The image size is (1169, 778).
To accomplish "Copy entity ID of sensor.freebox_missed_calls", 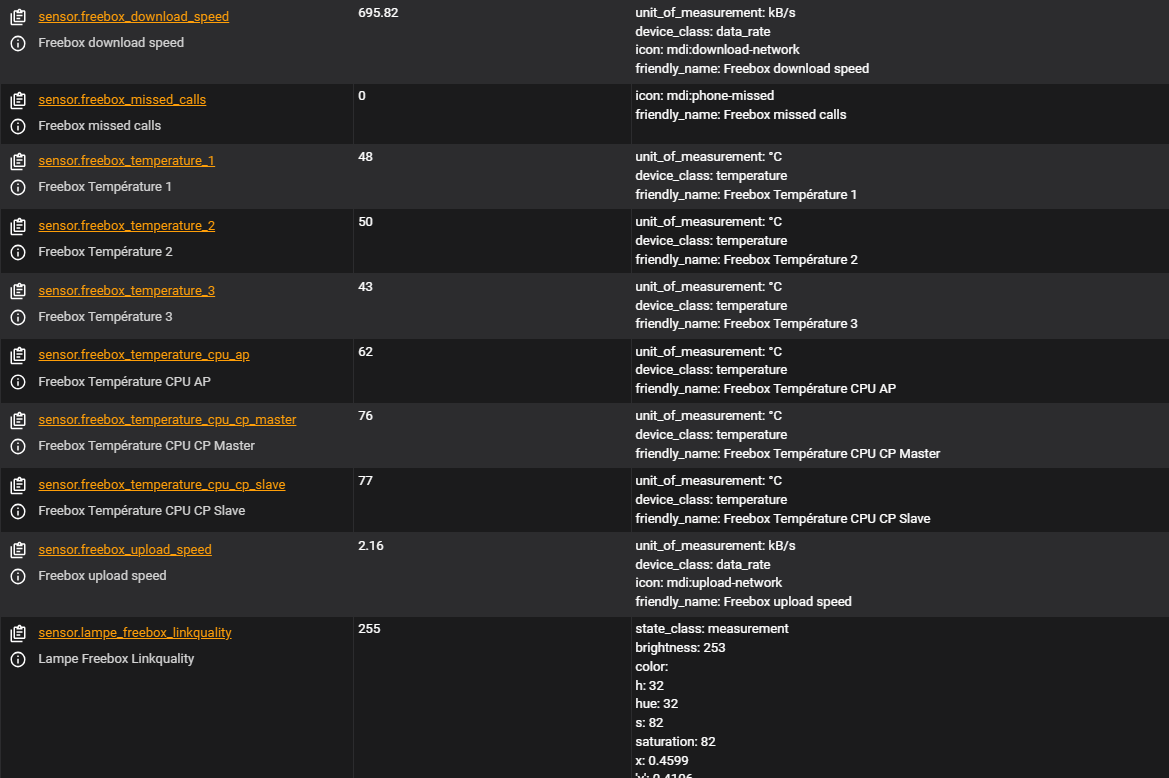I will pos(18,100).
